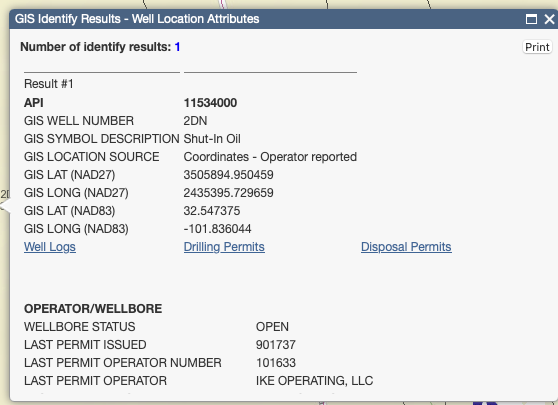Click the NAD83 longitude -101.836044

click(x=217, y=228)
